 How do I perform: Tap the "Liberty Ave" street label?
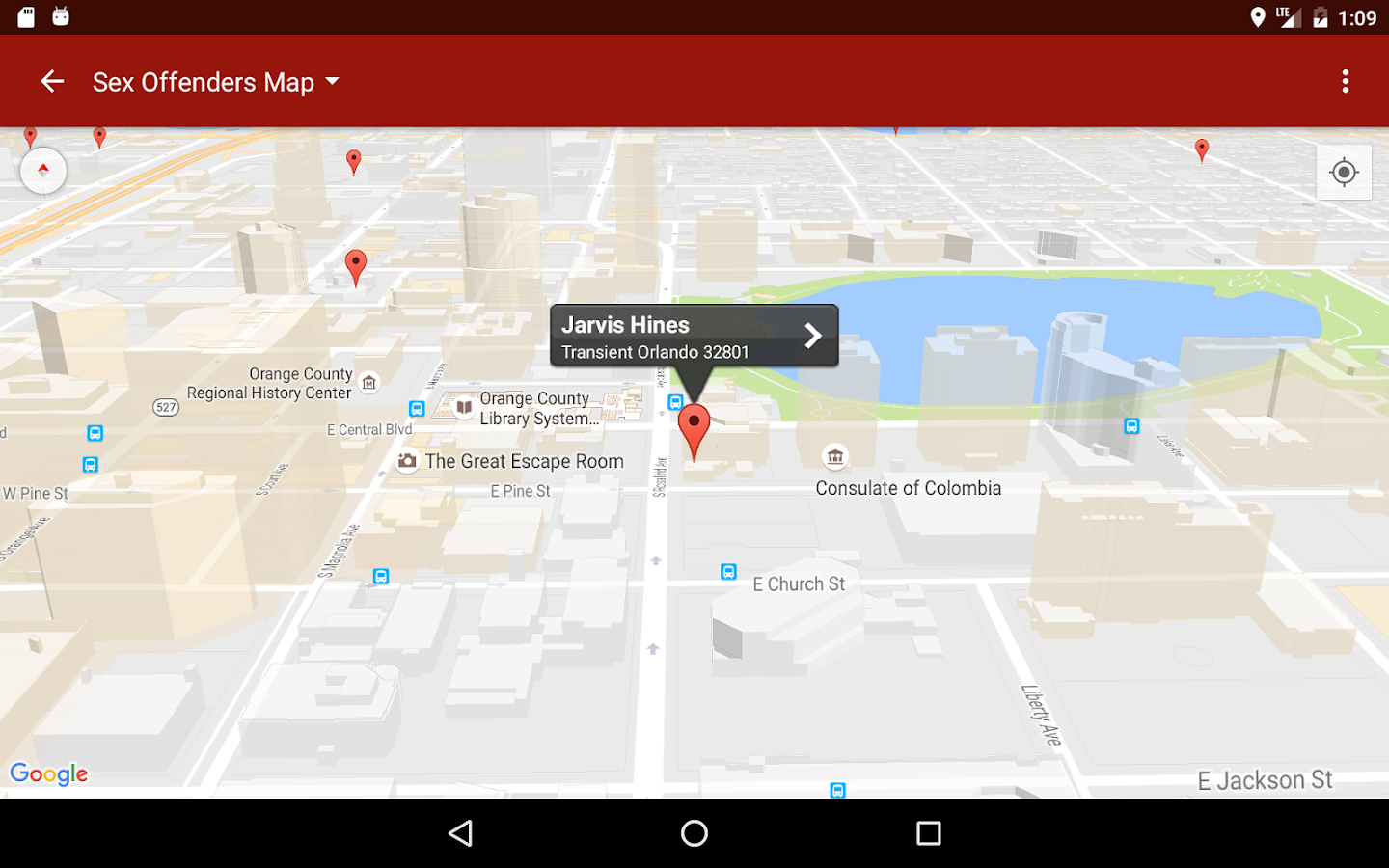click(x=1042, y=715)
